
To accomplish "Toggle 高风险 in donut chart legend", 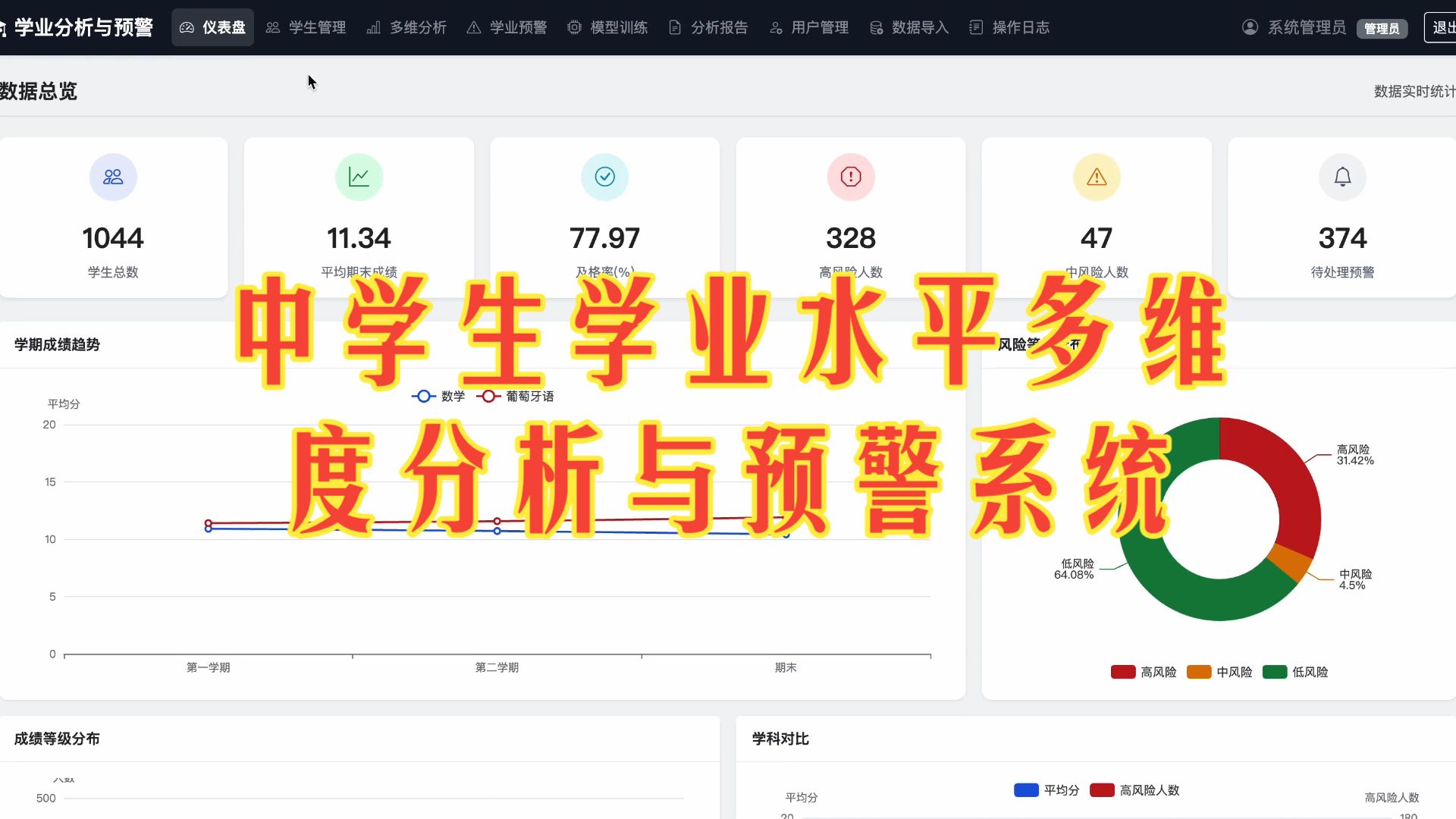I will pos(1144,672).
